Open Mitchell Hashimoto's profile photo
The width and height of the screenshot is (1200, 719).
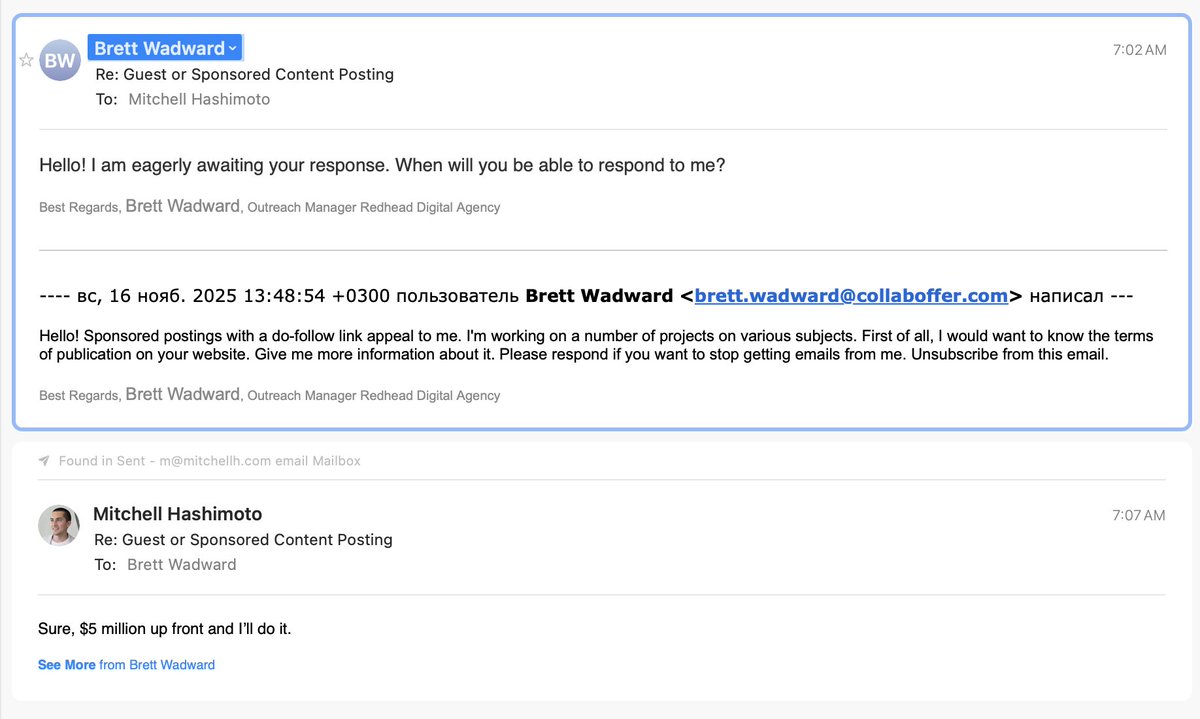[59, 525]
